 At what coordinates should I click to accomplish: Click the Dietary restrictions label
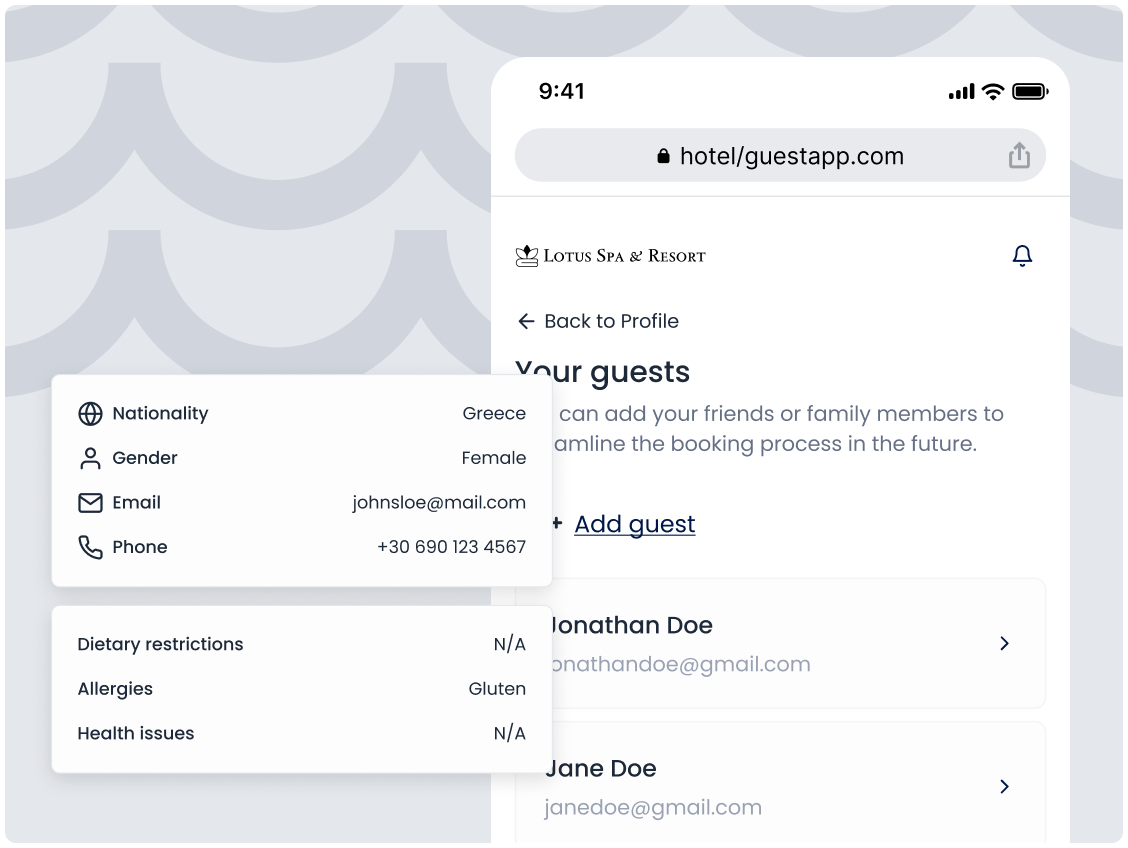point(160,644)
